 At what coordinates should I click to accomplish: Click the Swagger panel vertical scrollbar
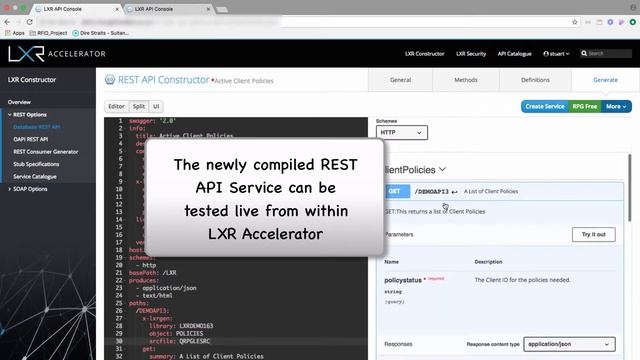tap(629, 188)
